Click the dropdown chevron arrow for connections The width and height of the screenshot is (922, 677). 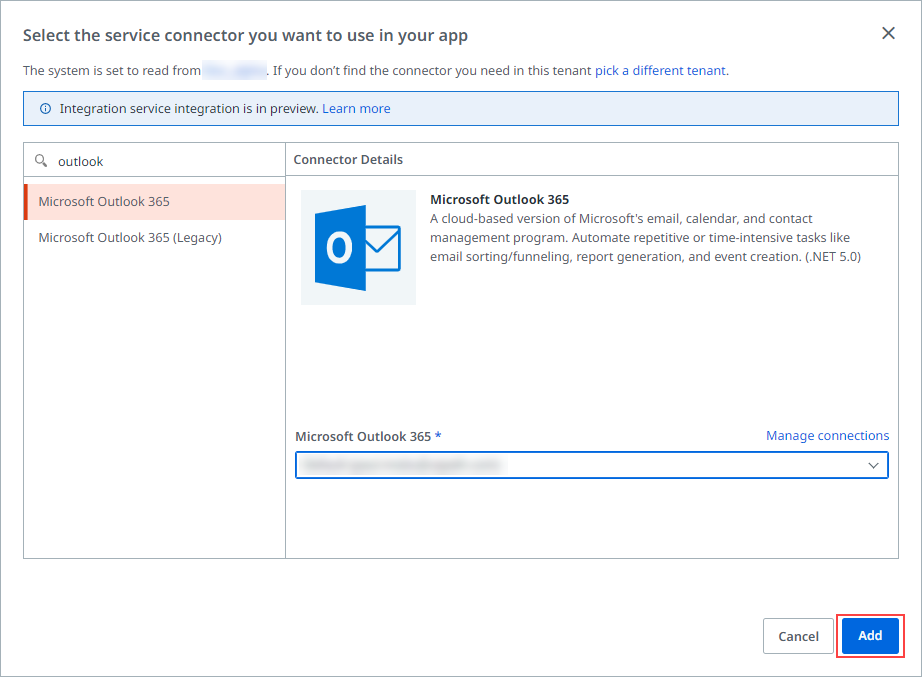click(x=873, y=465)
